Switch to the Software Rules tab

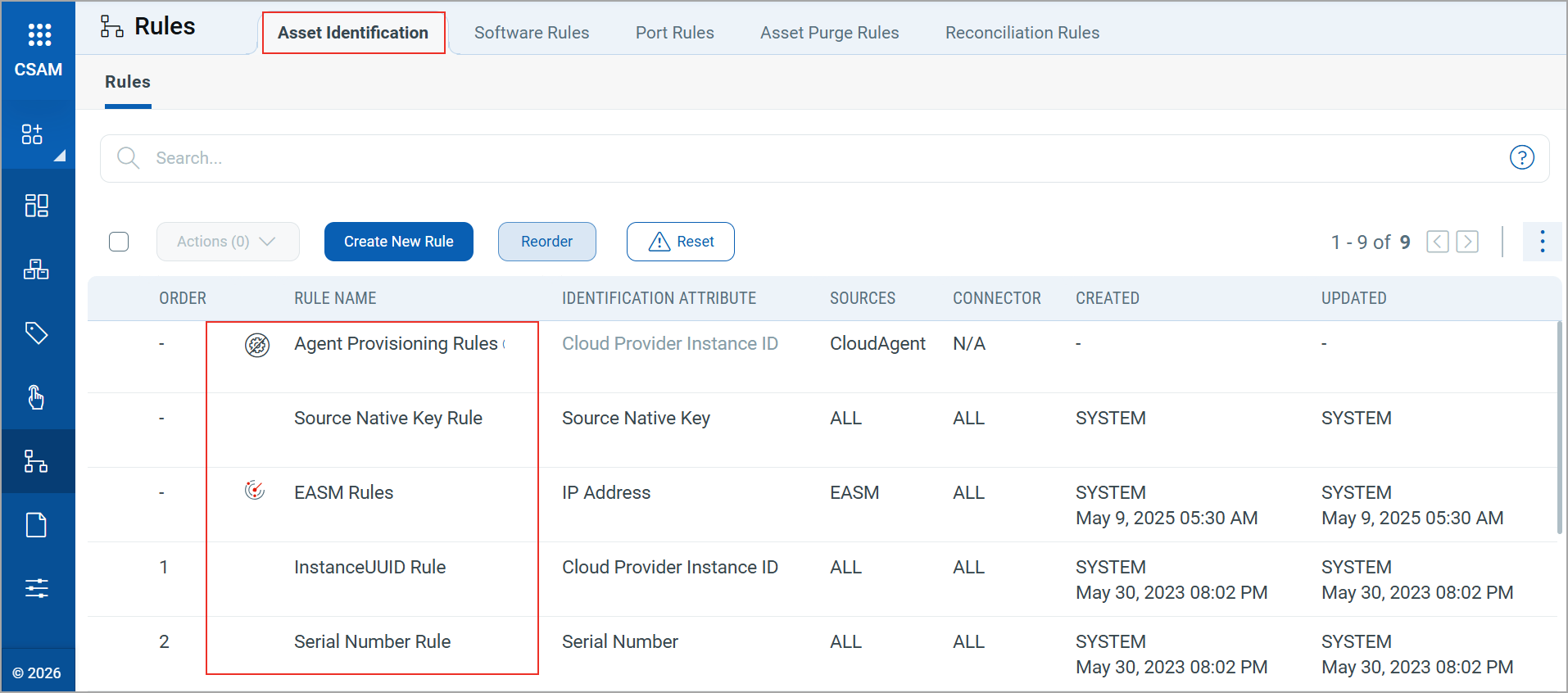[x=532, y=33]
